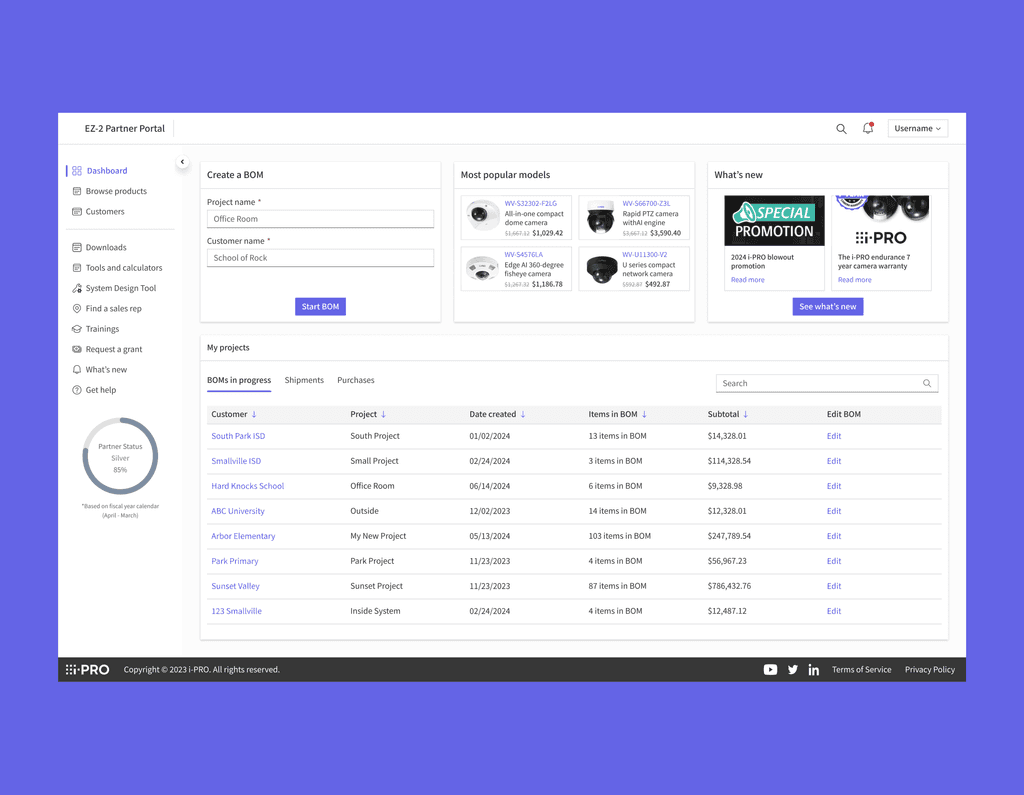Open WV-S32302-F2LG model link
This screenshot has height=795, width=1024.
[531, 204]
